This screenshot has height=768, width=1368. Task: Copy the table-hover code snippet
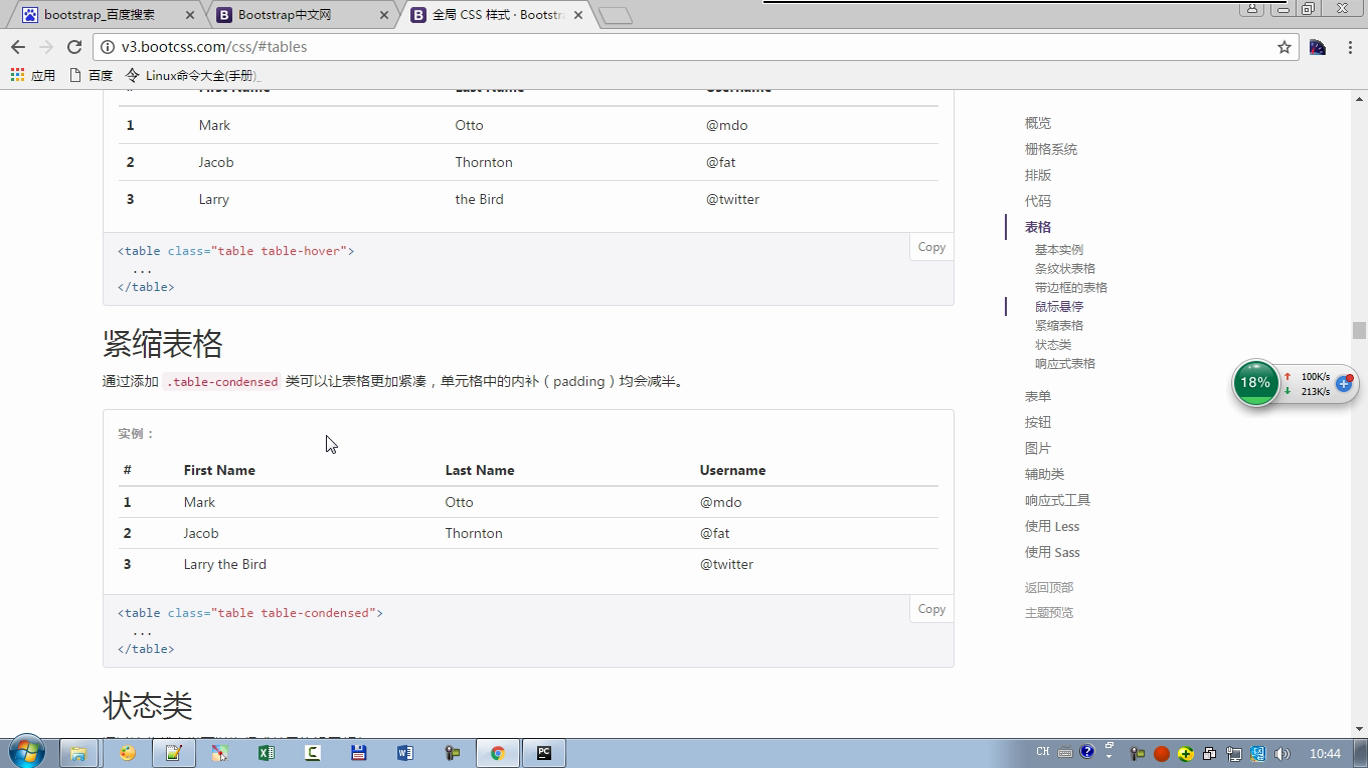(x=931, y=247)
